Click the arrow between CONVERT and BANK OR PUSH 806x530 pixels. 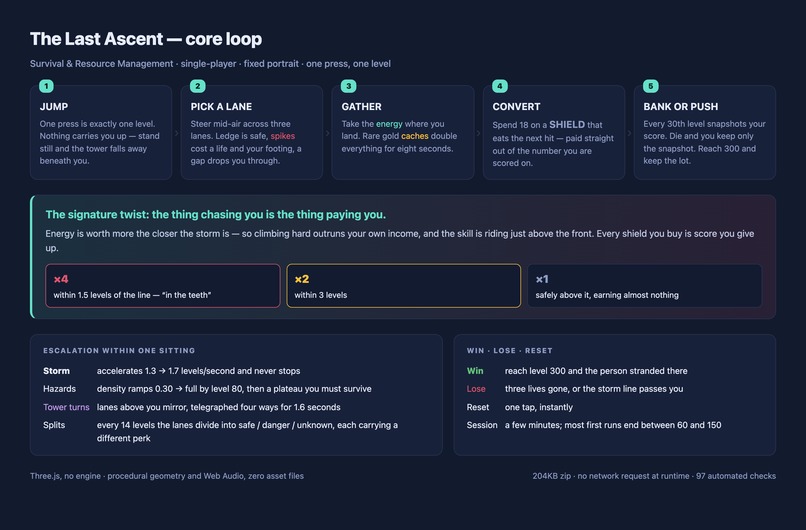click(x=630, y=133)
